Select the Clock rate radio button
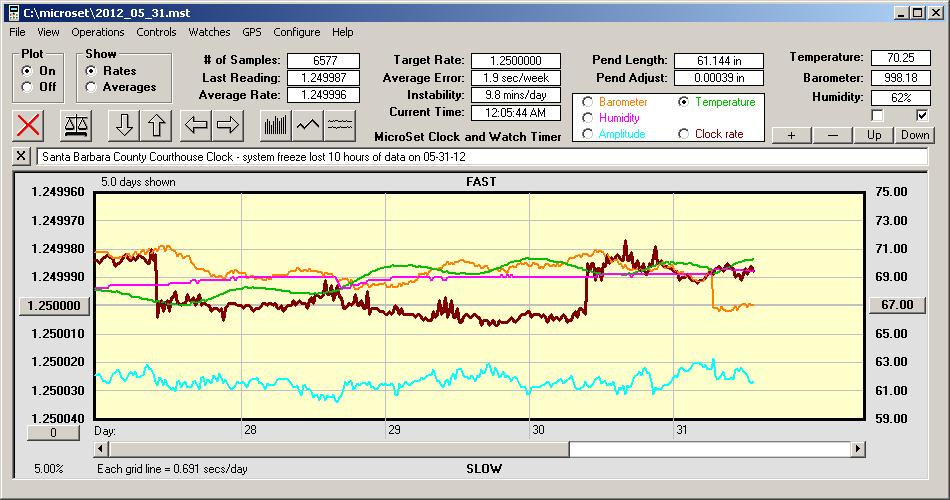950x500 pixels. coord(683,134)
